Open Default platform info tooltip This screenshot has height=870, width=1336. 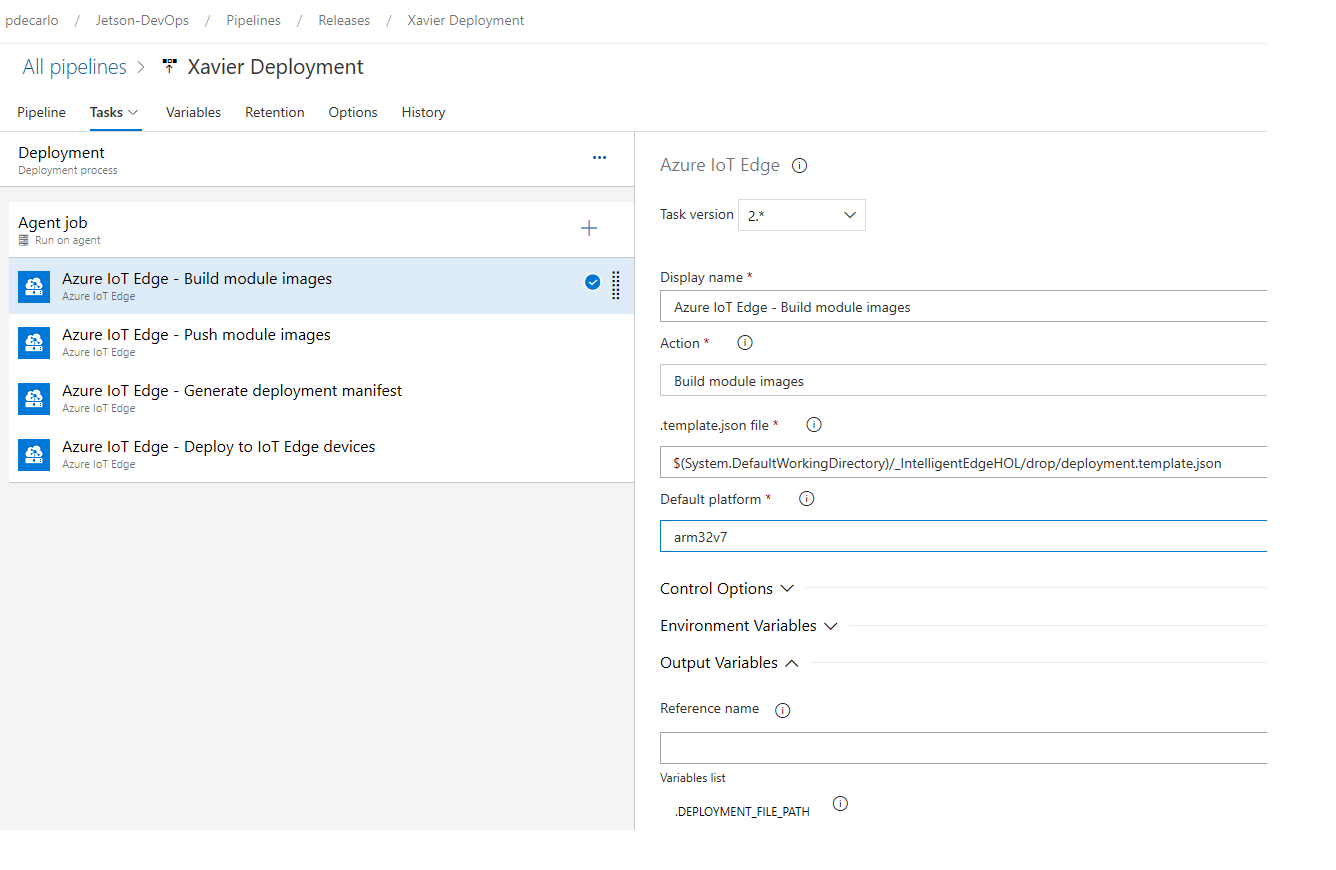806,498
